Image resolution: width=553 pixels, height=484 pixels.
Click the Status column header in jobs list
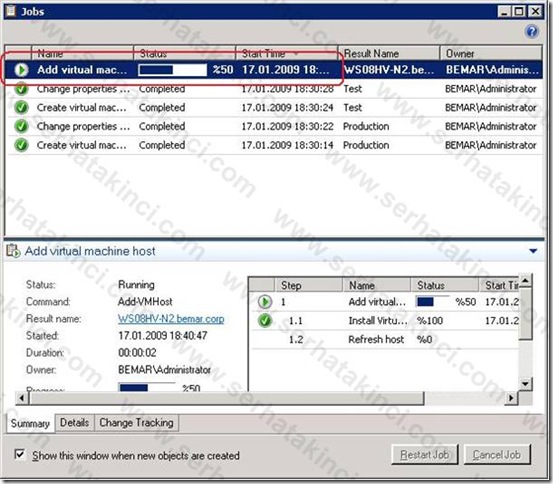coord(184,53)
